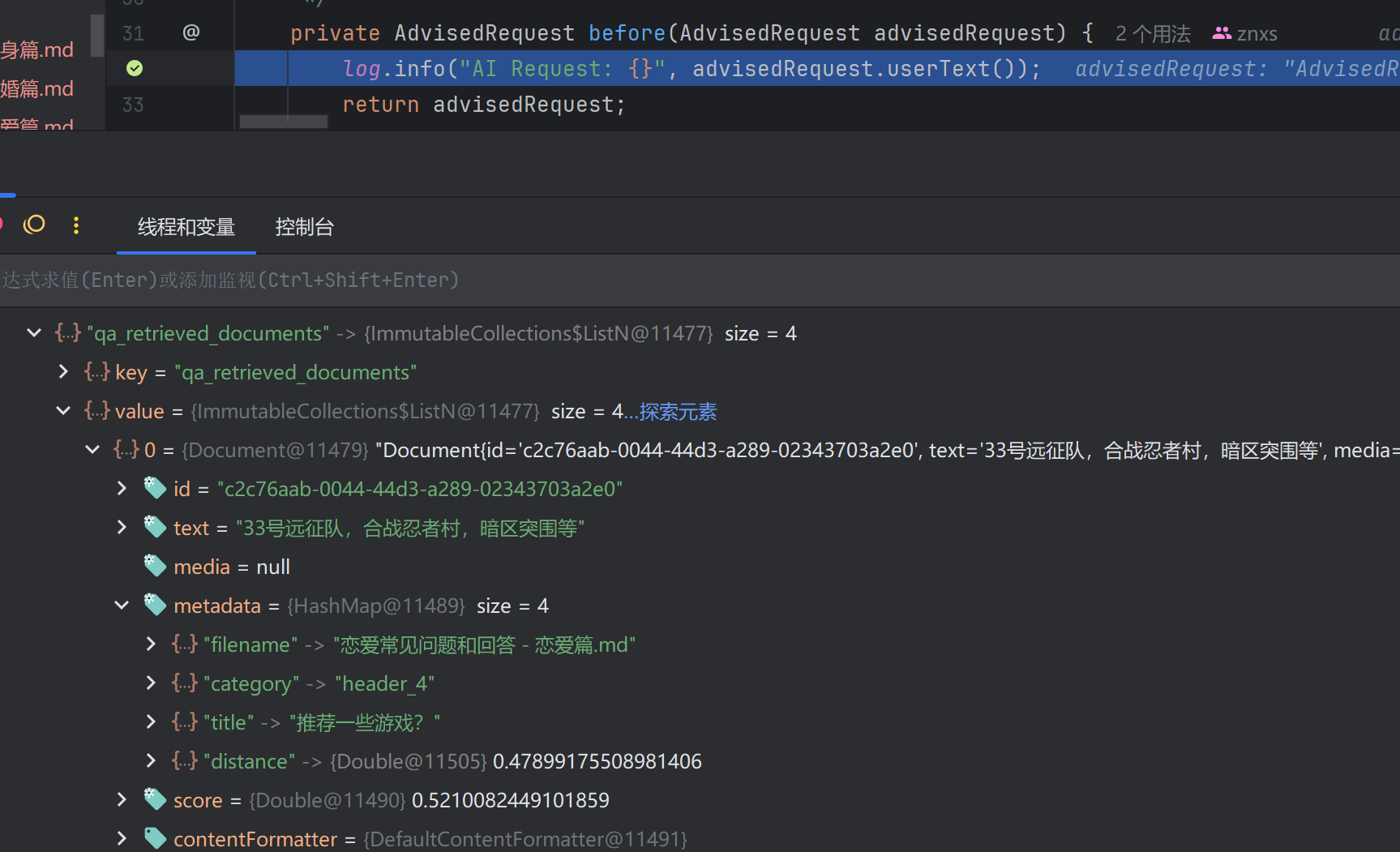This screenshot has width=1400, height=852.
Task: Open the more options three-dots icon
Action: click(x=76, y=225)
